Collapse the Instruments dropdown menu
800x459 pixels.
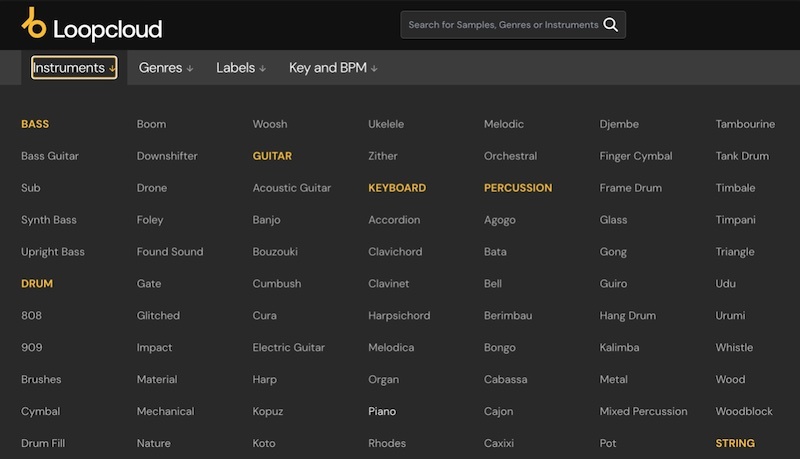coord(74,68)
